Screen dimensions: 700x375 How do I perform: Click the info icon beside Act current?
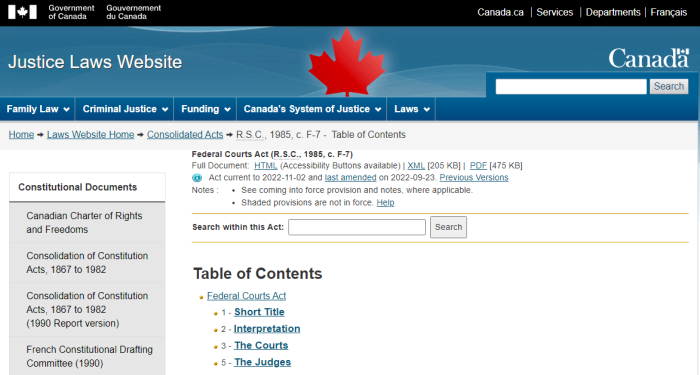click(x=197, y=178)
